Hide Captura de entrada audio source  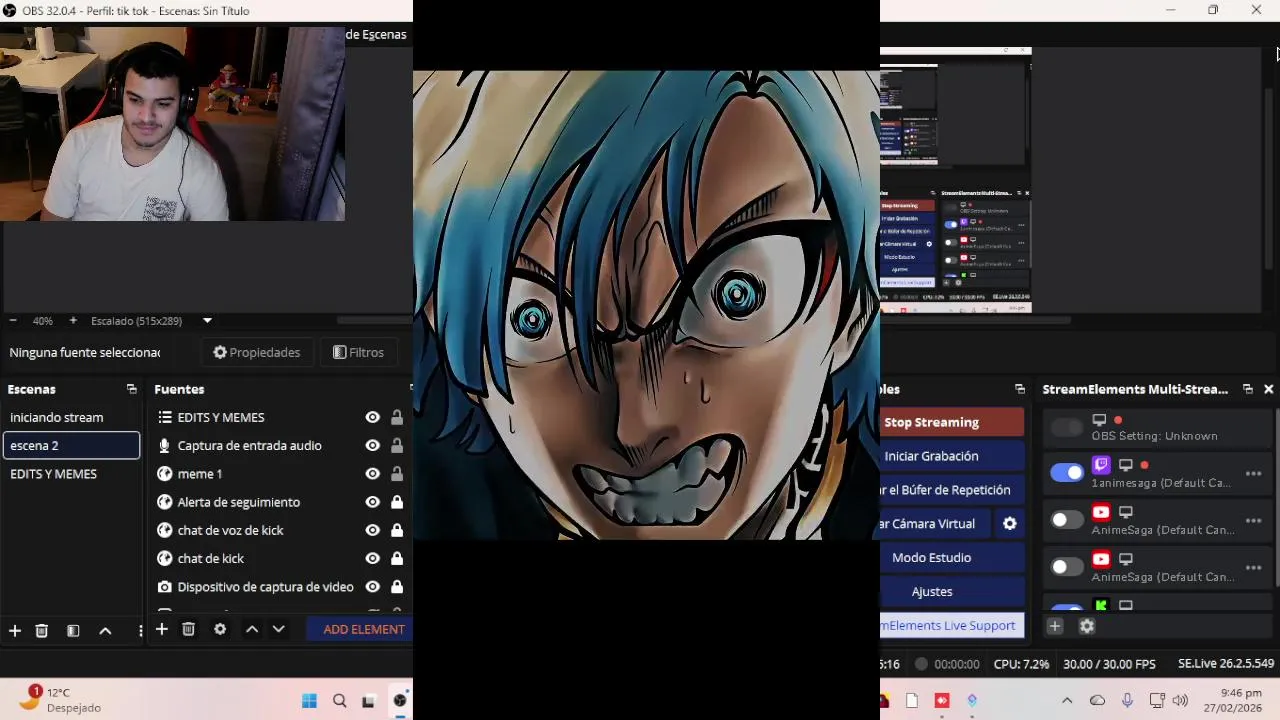pyautogui.click(x=372, y=446)
